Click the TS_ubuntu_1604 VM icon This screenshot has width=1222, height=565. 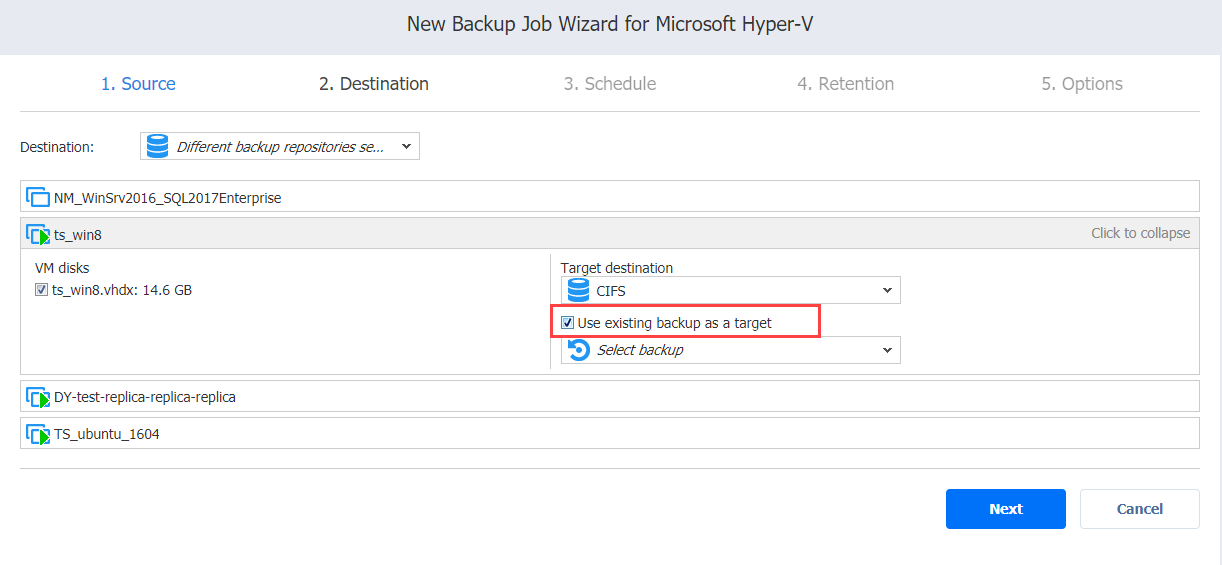pos(38,434)
